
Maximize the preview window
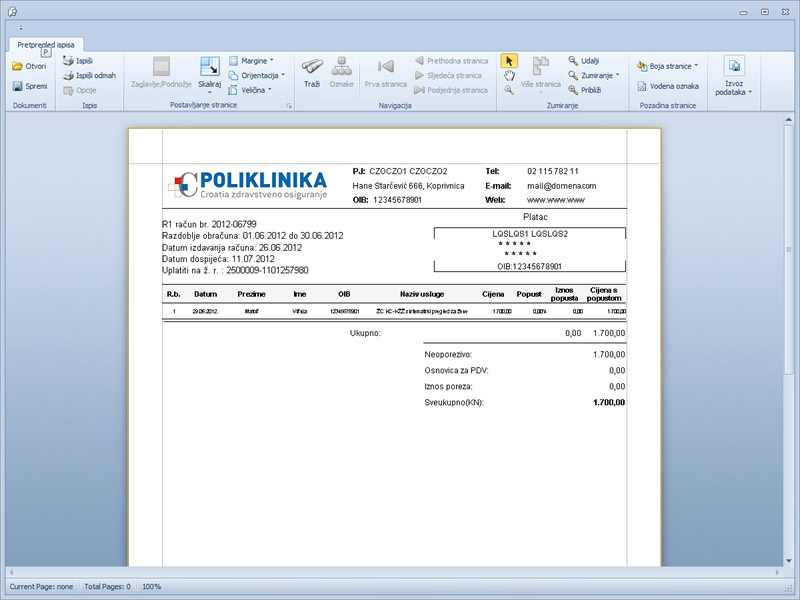point(764,11)
